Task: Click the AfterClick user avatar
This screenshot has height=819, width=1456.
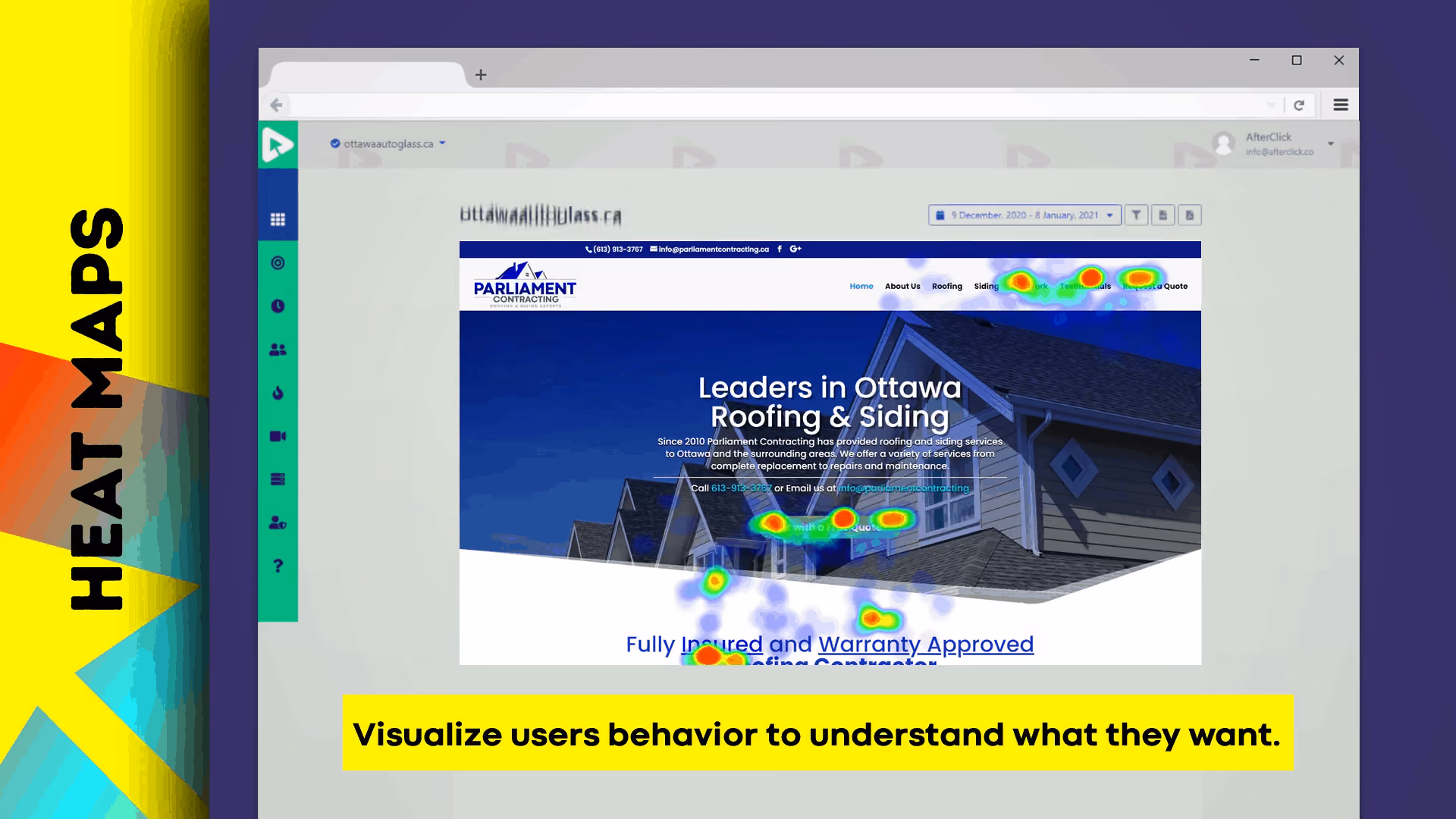Action: point(1223,143)
